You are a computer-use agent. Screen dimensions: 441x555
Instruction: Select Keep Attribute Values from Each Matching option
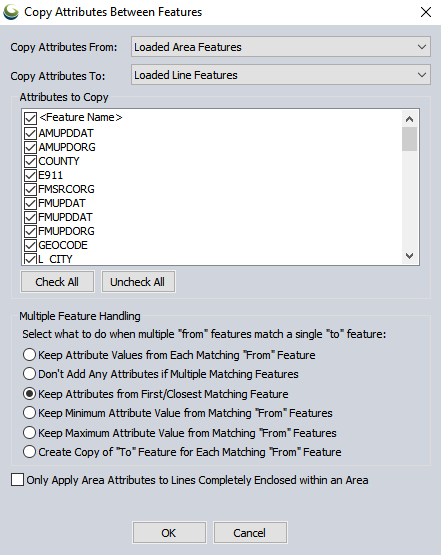[29, 355]
